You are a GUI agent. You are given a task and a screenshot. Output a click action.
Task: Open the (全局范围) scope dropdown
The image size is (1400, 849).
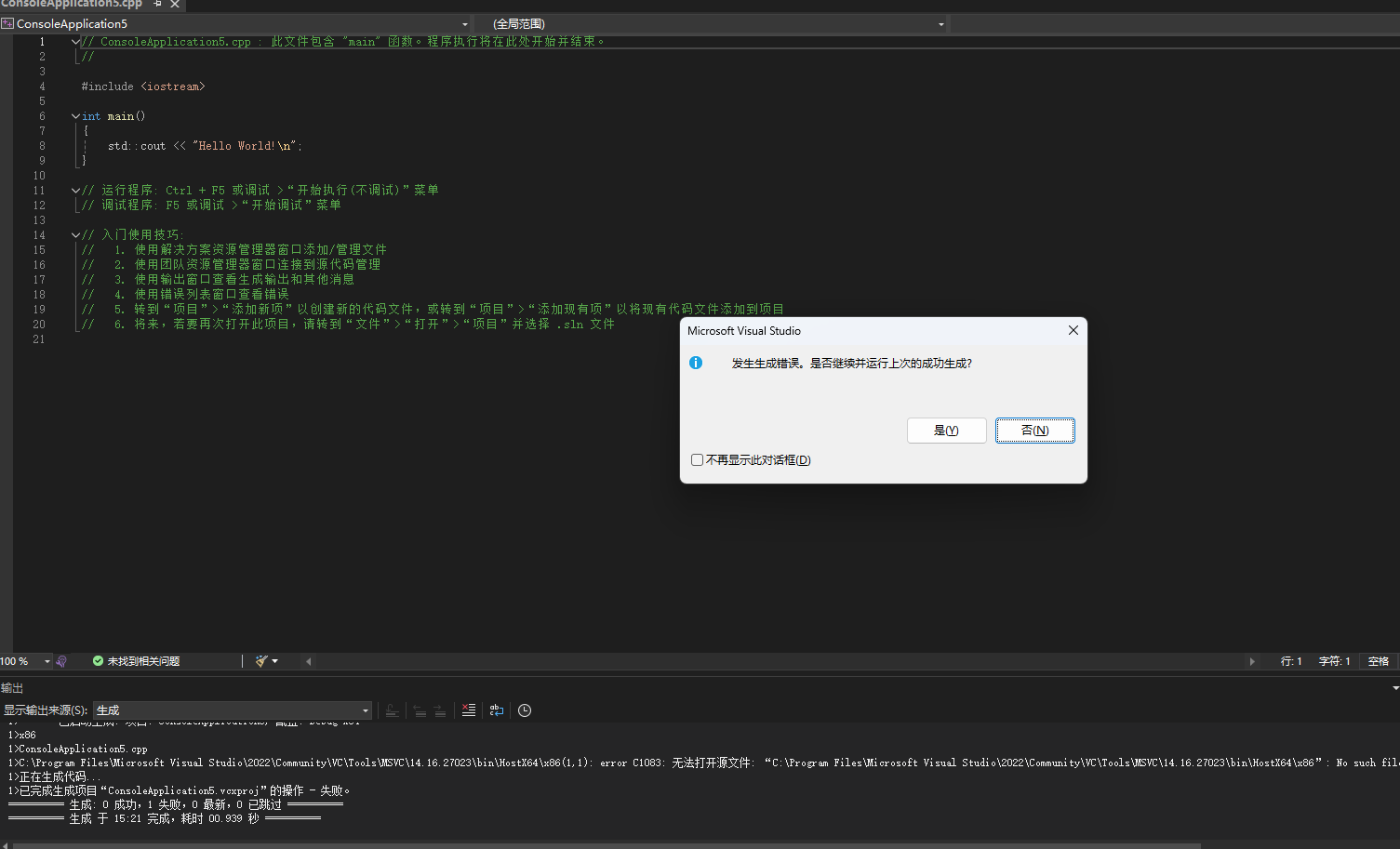point(940,24)
